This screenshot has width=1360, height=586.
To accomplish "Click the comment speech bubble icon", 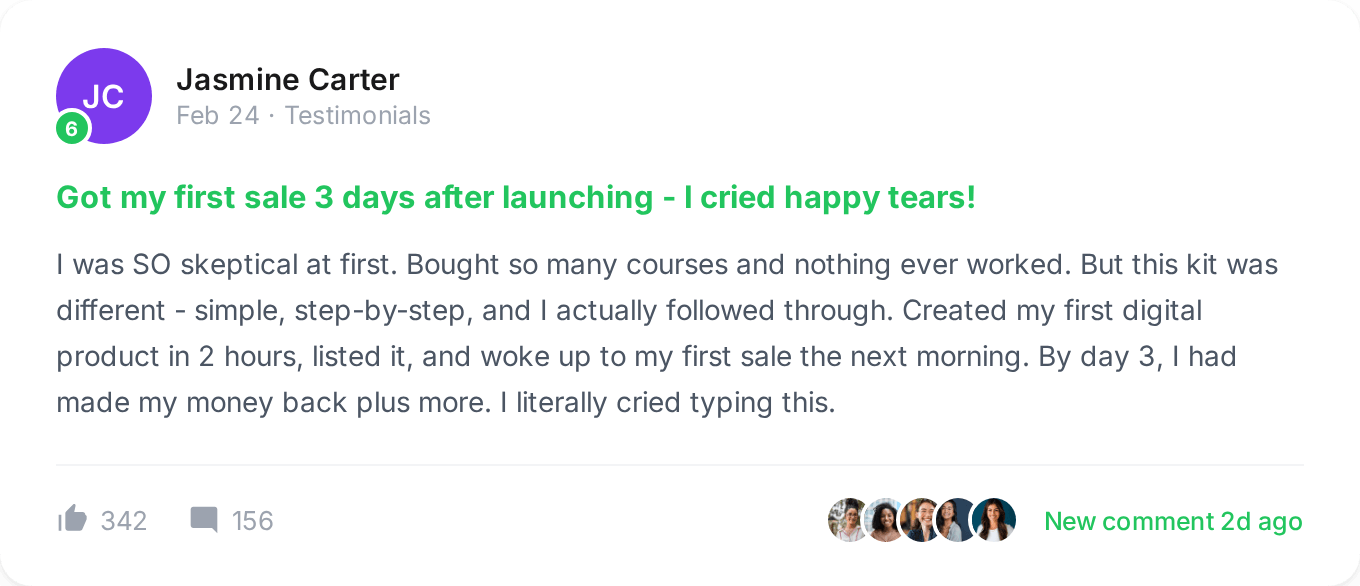I will [x=204, y=520].
